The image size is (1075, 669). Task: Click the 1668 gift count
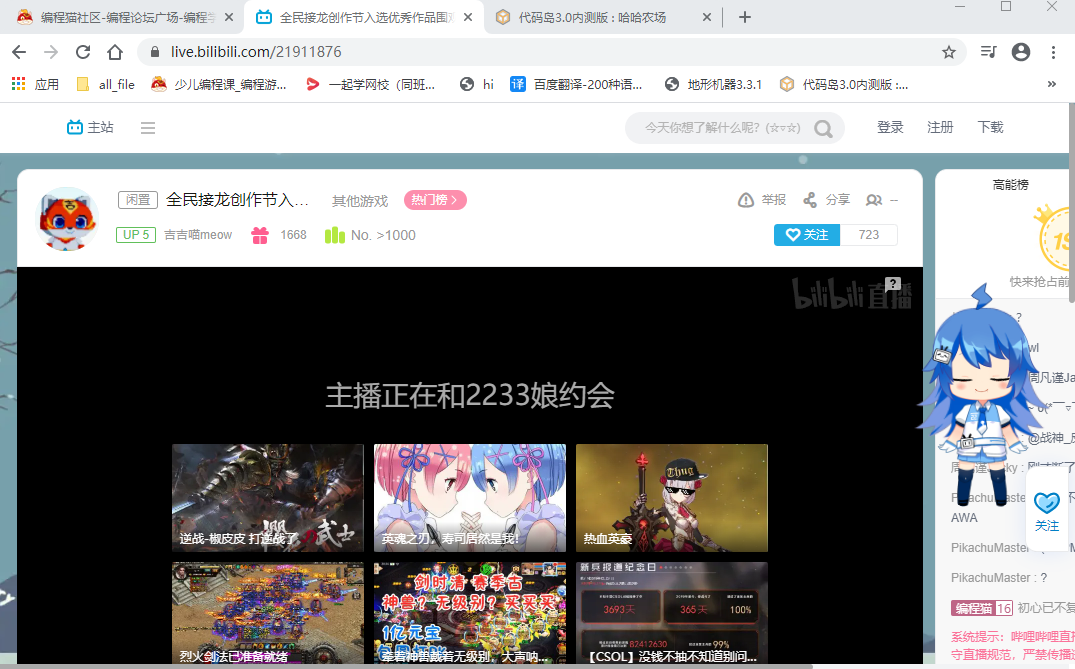pos(293,235)
